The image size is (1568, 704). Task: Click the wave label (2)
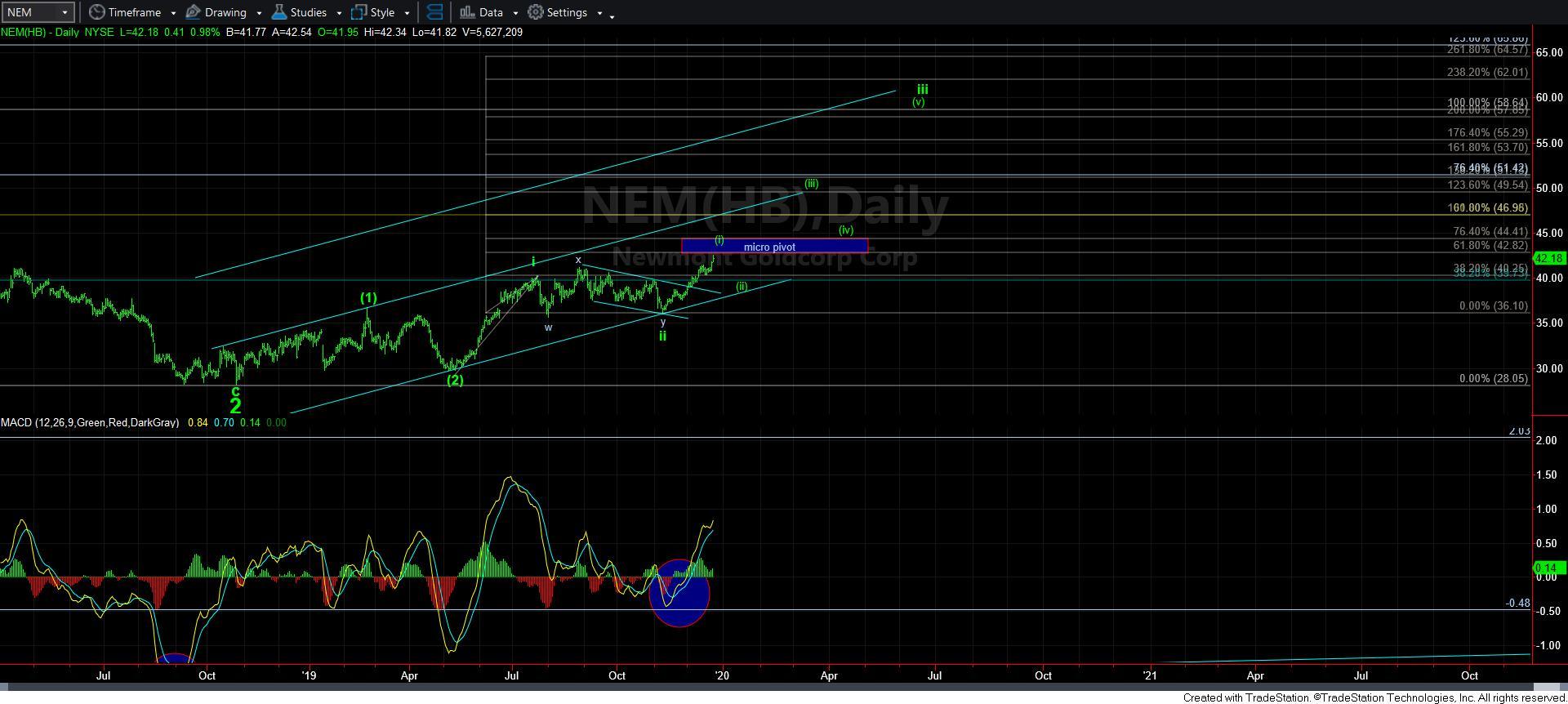[455, 380]
